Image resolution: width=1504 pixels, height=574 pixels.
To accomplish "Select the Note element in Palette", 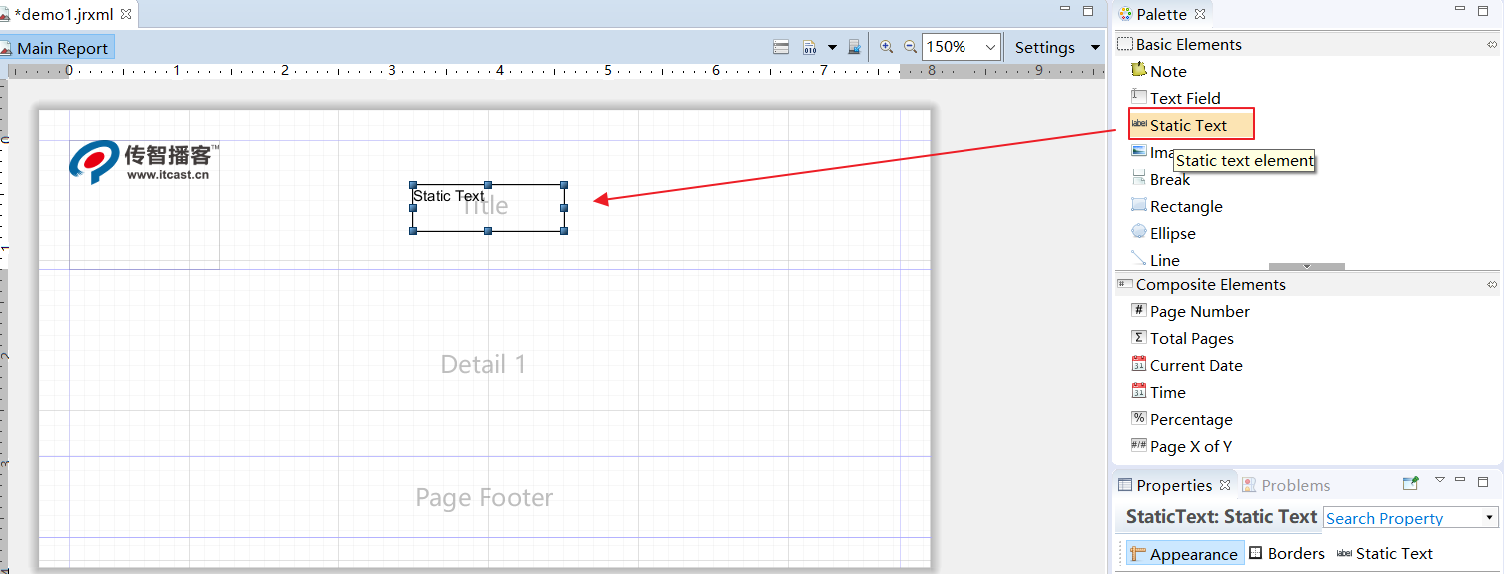I will [x=1159, y=71].
